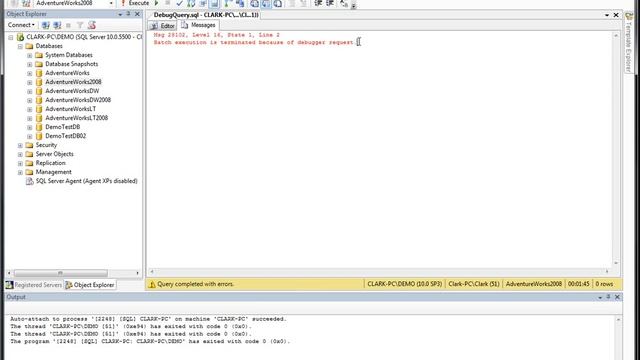This screenshot has width=640, height=360.
Task: Toggle auto-hide pin on Output panel
Action: click(608, 297)
